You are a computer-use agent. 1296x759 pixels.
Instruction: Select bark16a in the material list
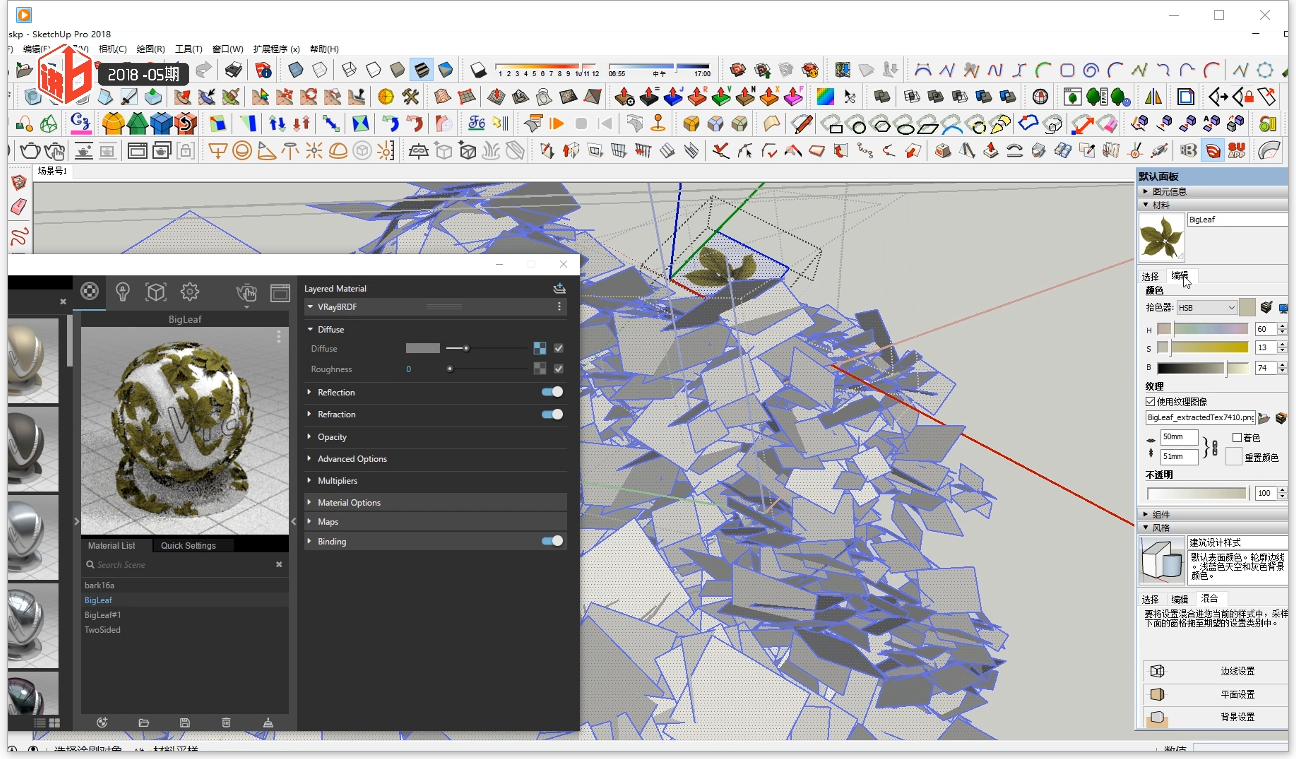point(99,585)
